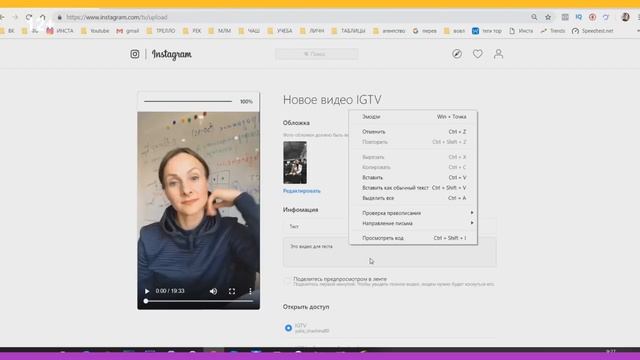Open the Youtube bookmark folder
Image resolution: width=640 pixels, height=360 pixels.
pos(95,31)
